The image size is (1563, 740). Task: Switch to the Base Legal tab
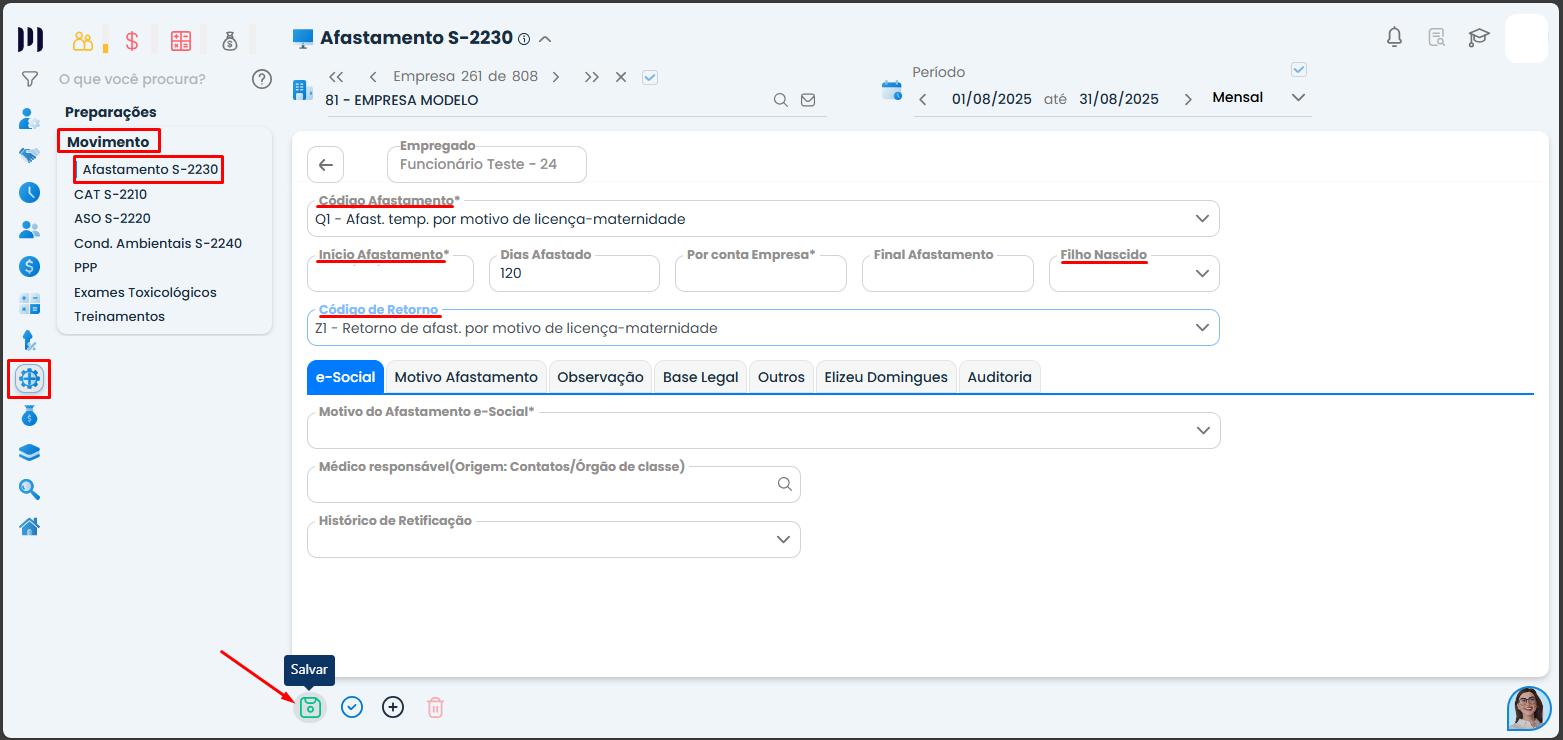point(700,377)
